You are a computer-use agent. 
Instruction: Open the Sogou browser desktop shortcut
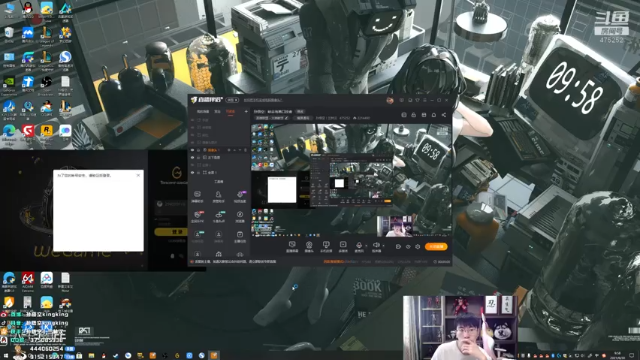pos(65,57)
